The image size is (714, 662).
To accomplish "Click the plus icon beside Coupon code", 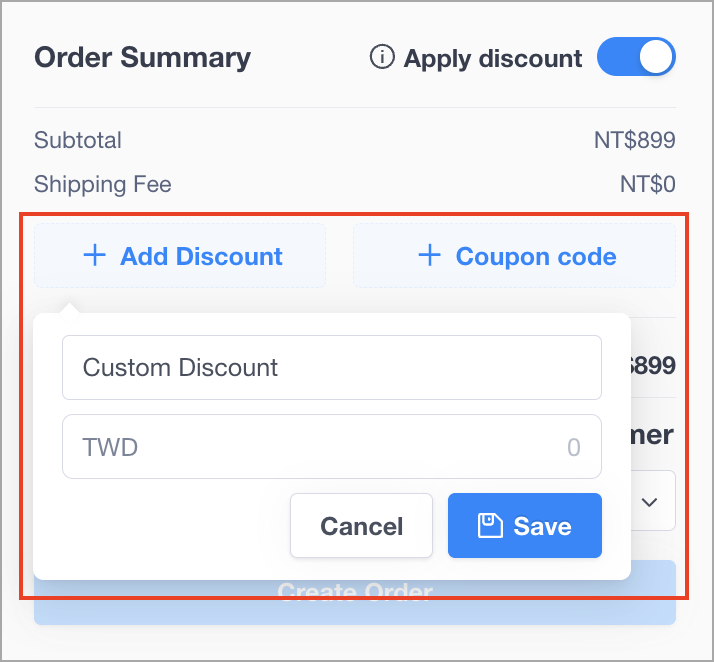I will pyautogui.click(x=429, y=255).
